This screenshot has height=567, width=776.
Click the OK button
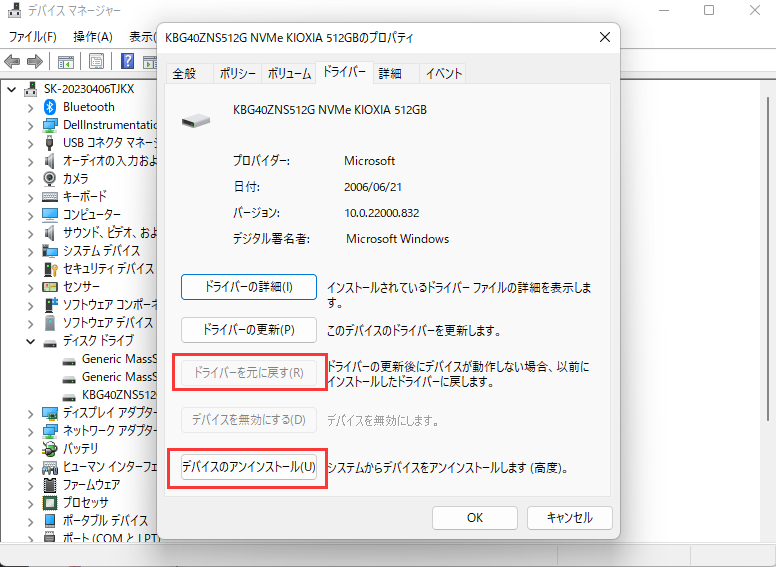tap(475, 518)
